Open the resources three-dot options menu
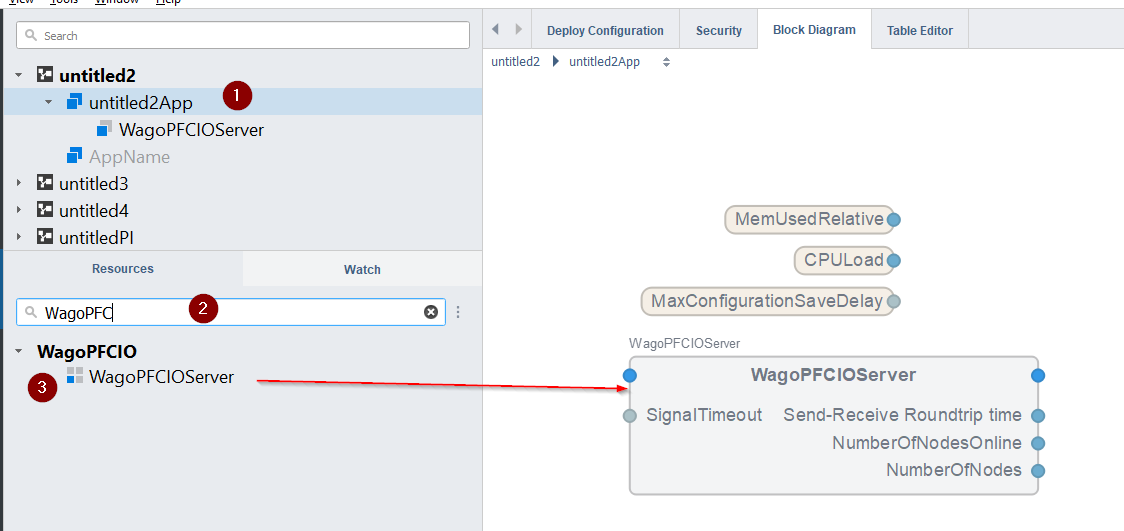Screen dimensions: 1124x531 pos(459,312)
